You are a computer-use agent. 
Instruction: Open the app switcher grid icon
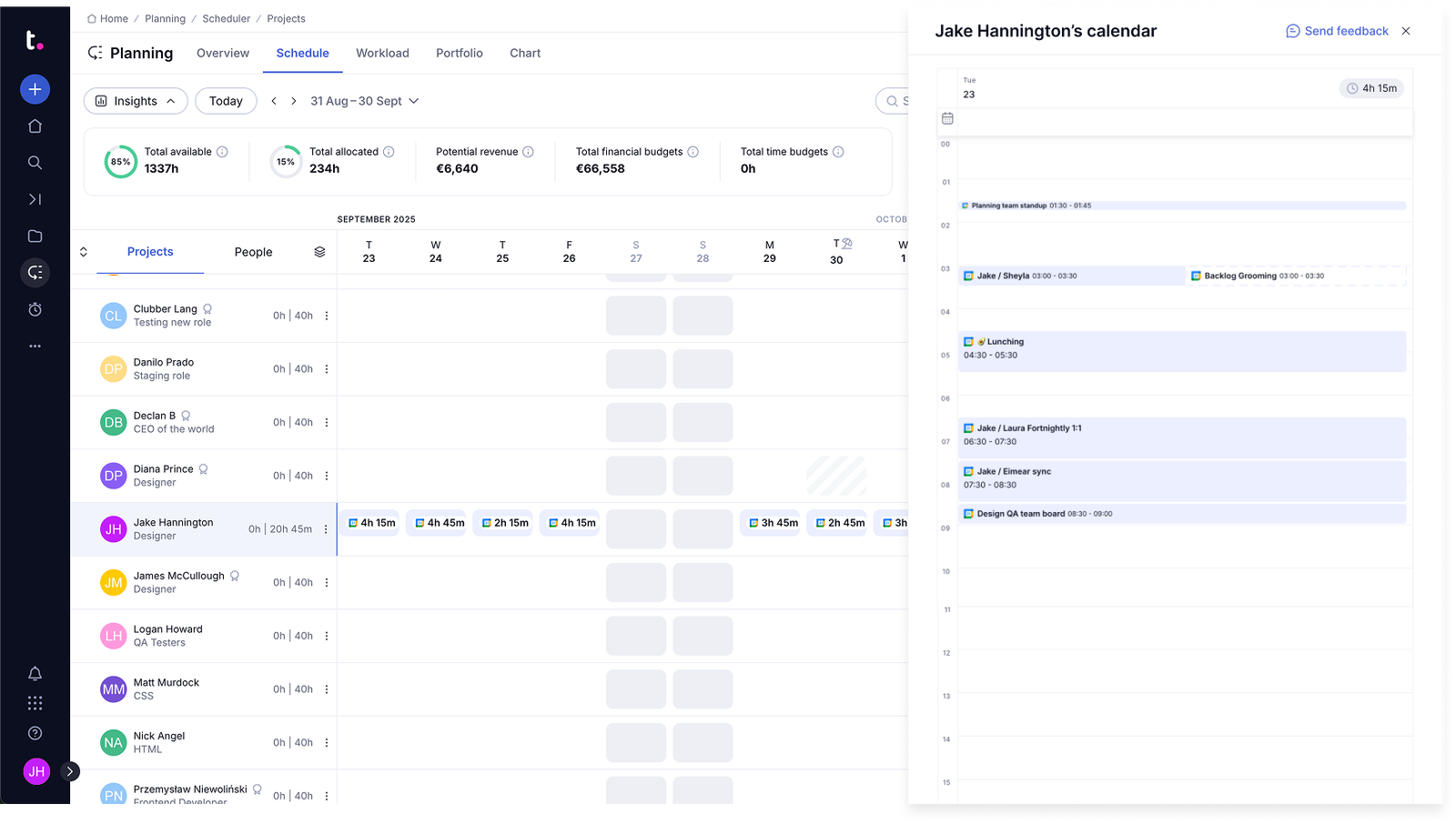click(x=35, y=703)
